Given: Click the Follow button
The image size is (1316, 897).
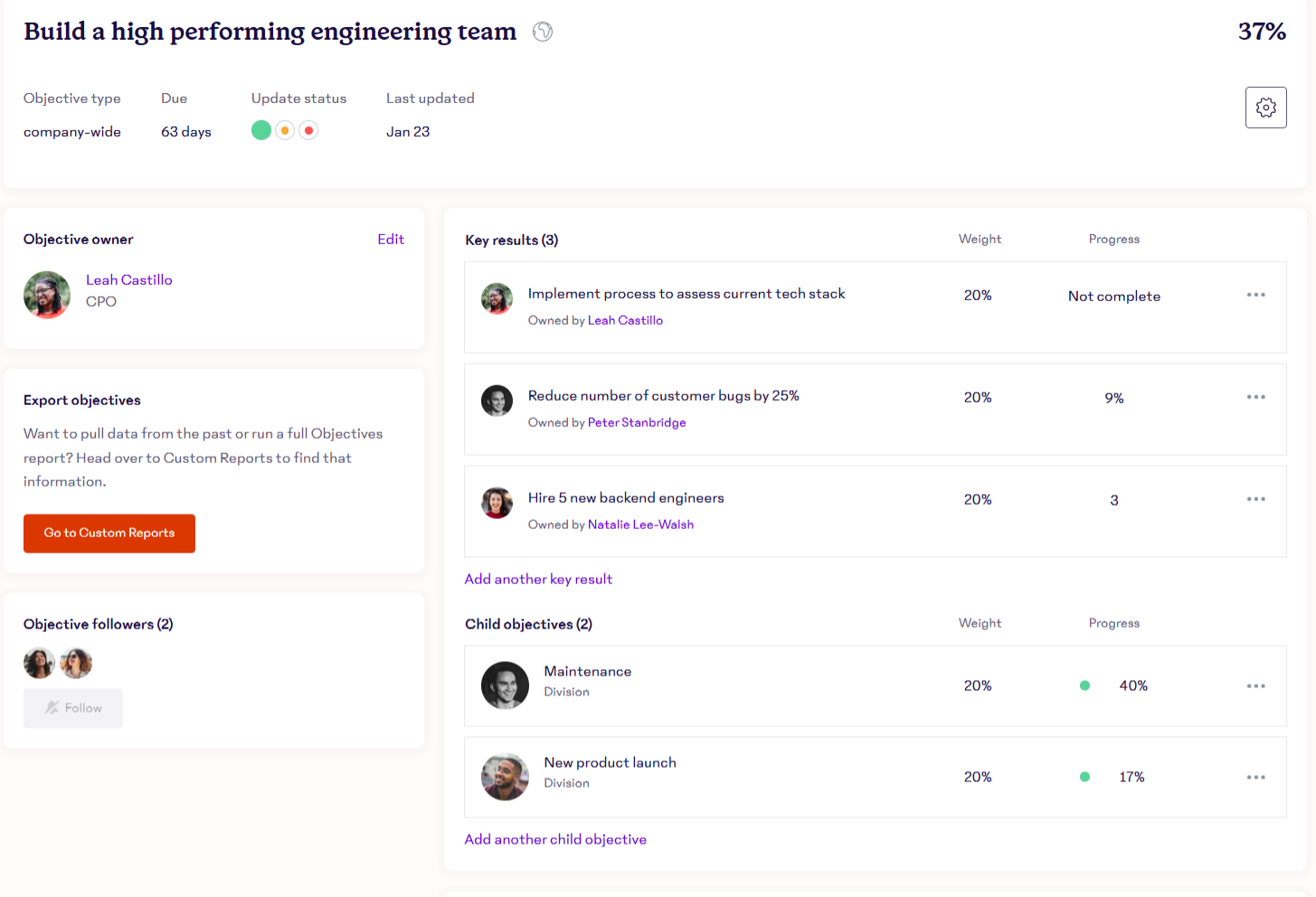Looking at the screenshot, I should (x=73, y=708).
